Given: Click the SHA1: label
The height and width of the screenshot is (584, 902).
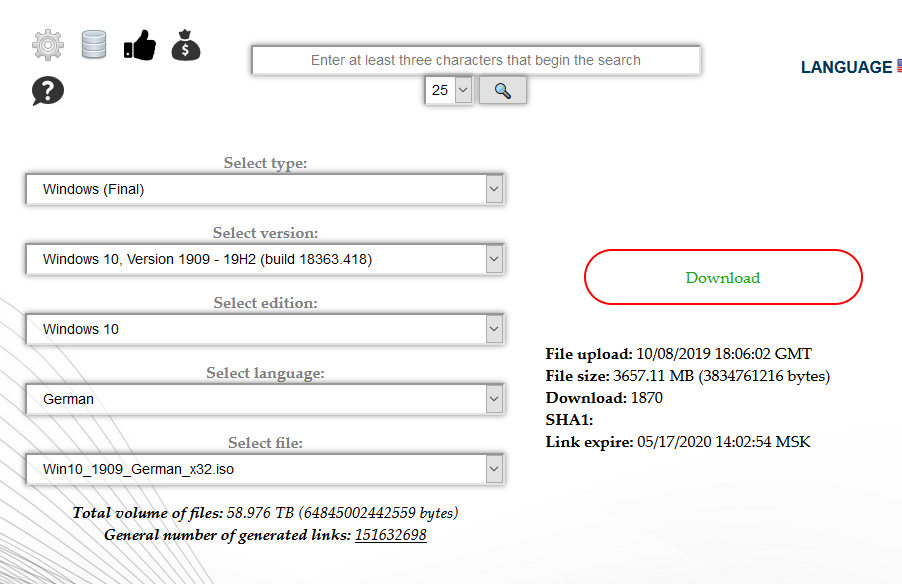Looking at the screenshot, I should [569, 419].
